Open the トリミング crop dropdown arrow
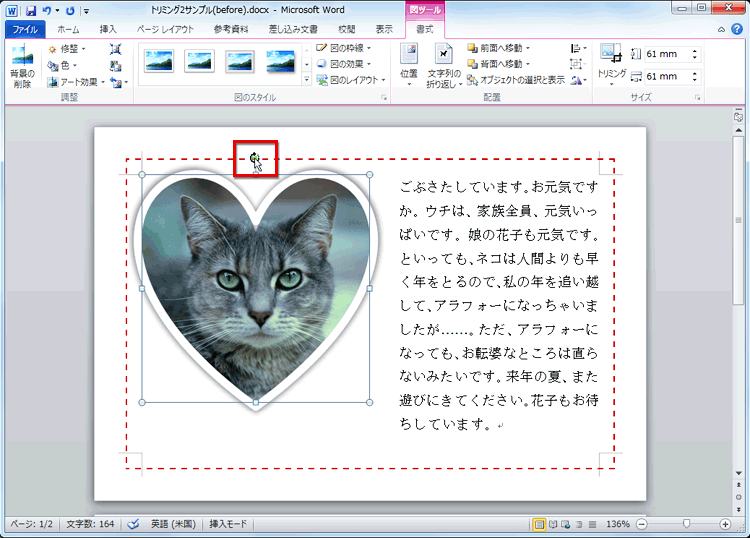Screen dimensions: 750x538 pyautogui.click(x=611, y=85)
